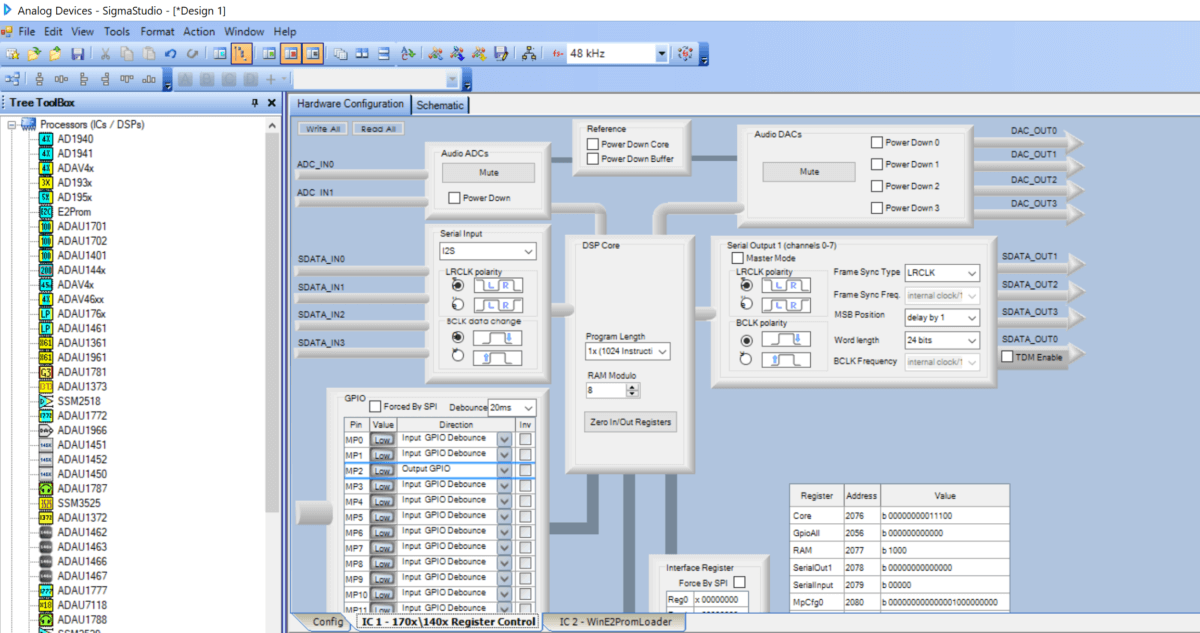Select the second Serial Output BCLK polarity radio

point(745,358)
